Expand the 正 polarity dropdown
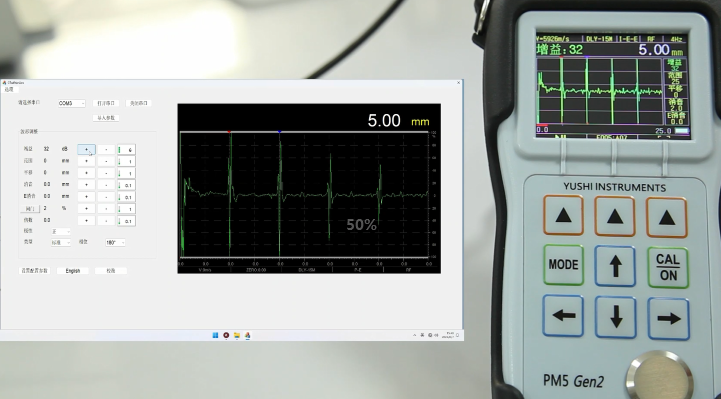 (61, 231)
